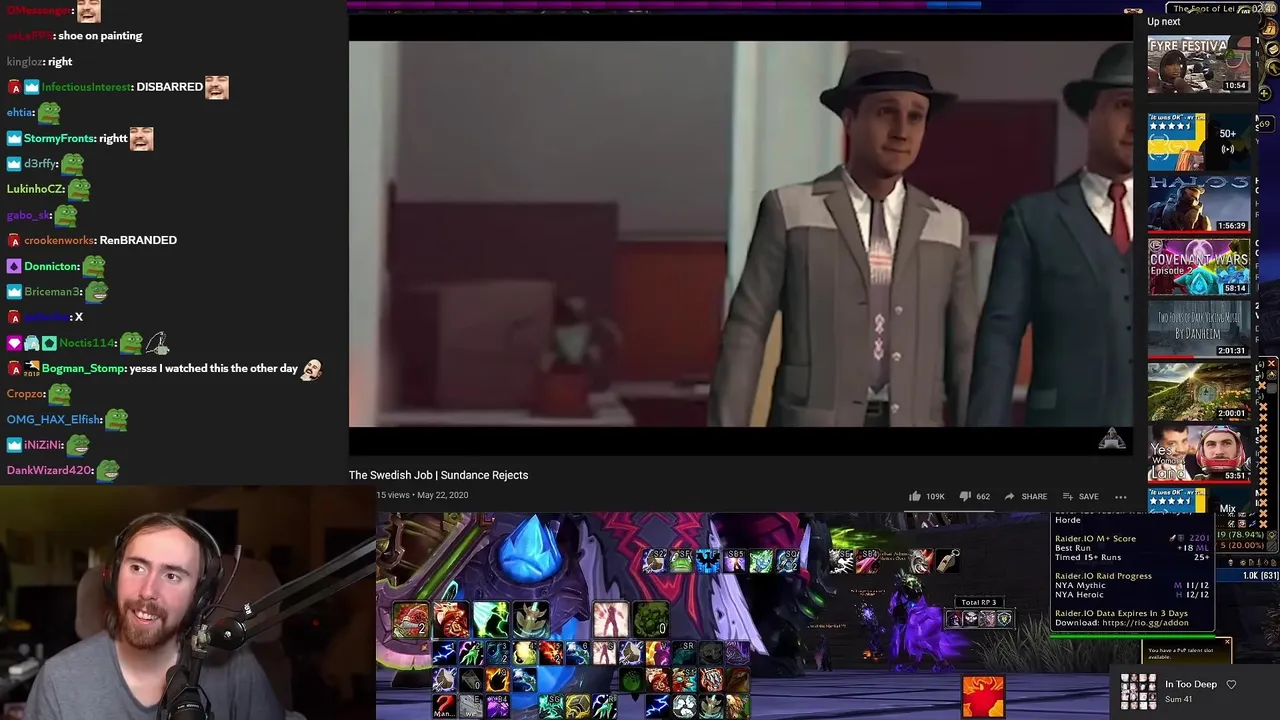Click chat username Bogman_Stomp
The height and width of the screenshot is (720, 1280).
(84, 368)
